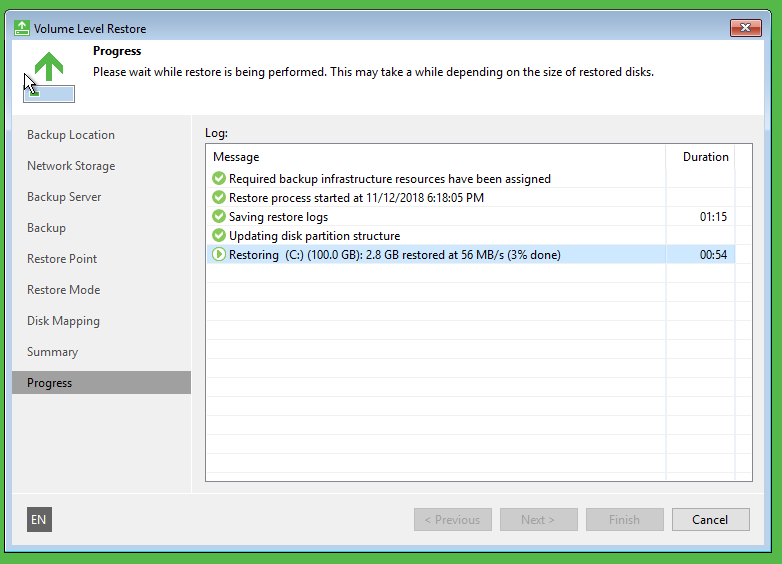Click the Finish button
782x564 pixels.
[624, 520]
